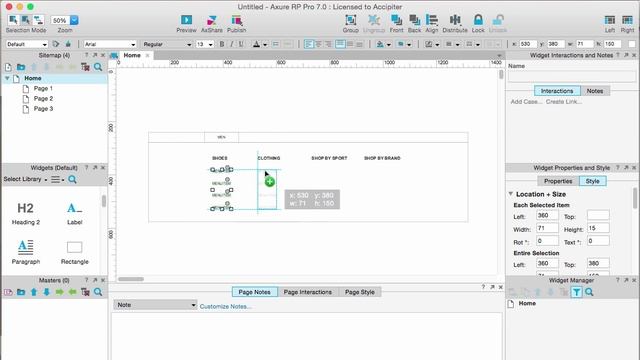
Task: Switch to the Interactions tab
Action: (x=557, y=91)
